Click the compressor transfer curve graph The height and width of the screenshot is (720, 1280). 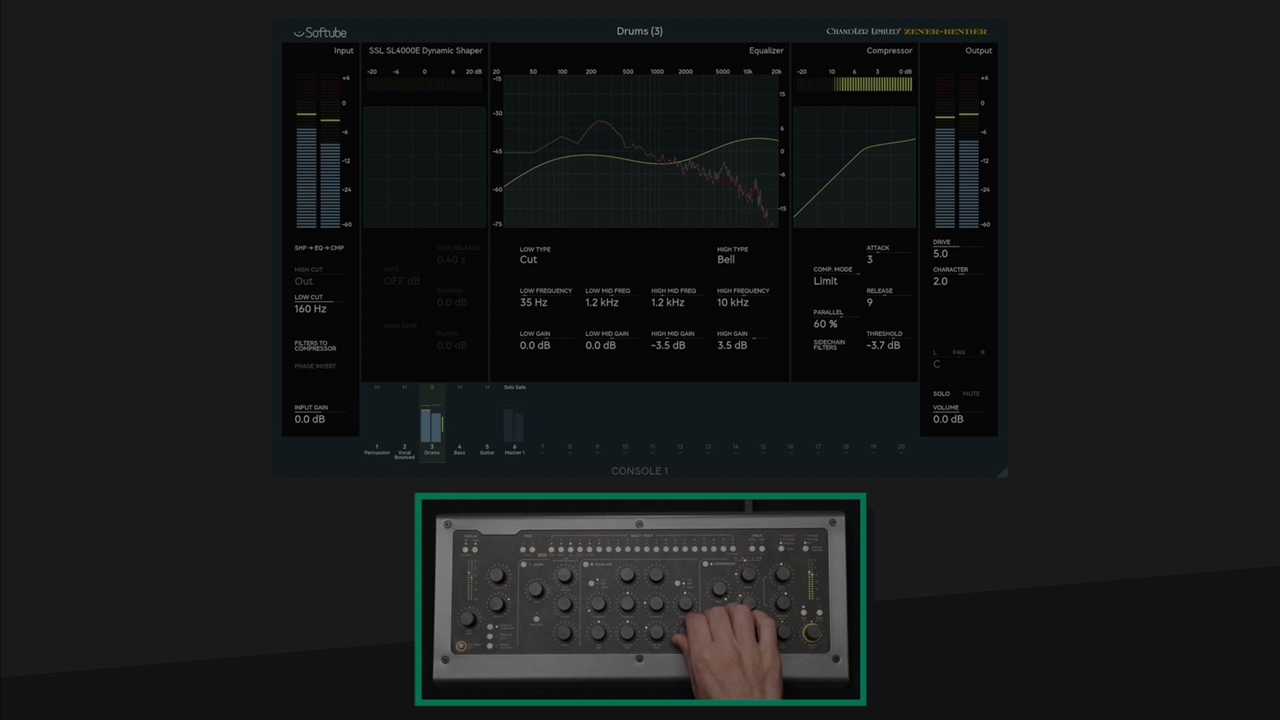click(854, 167)
